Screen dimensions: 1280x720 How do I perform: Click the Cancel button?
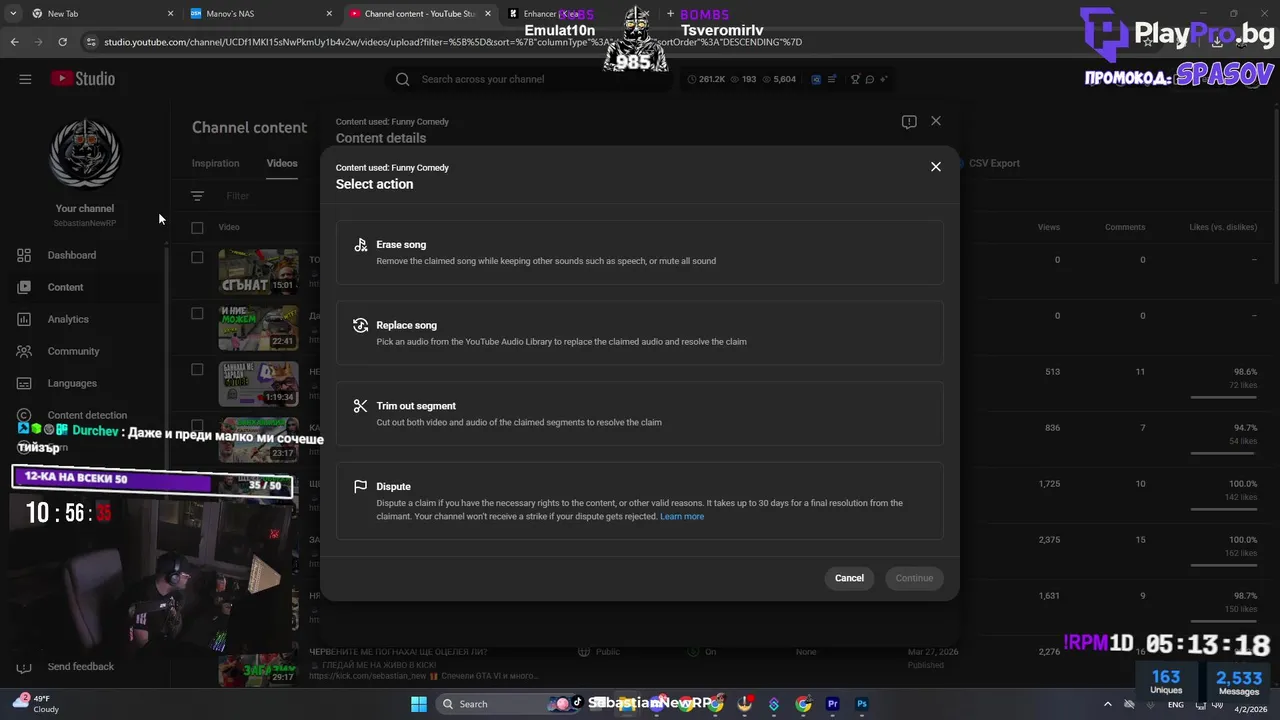[x=849, y=578]
